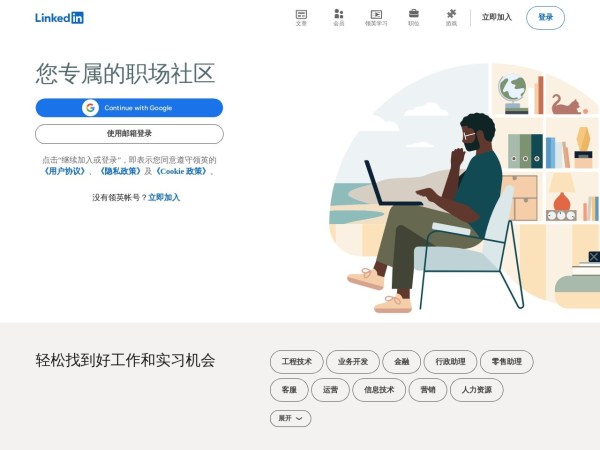This screenshot has width=600, height=450.
Task: Open the Members (会员) nav icon
Action: pyautogui.click(x=339, y=18)
